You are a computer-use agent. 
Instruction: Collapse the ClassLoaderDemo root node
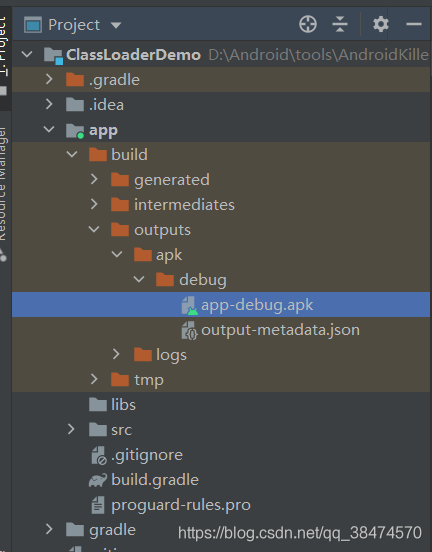click(27, 55)
